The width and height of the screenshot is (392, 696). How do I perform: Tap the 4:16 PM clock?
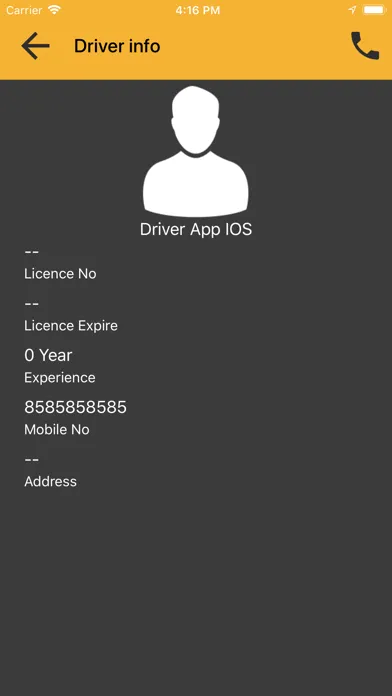click(x=198, y=10)
